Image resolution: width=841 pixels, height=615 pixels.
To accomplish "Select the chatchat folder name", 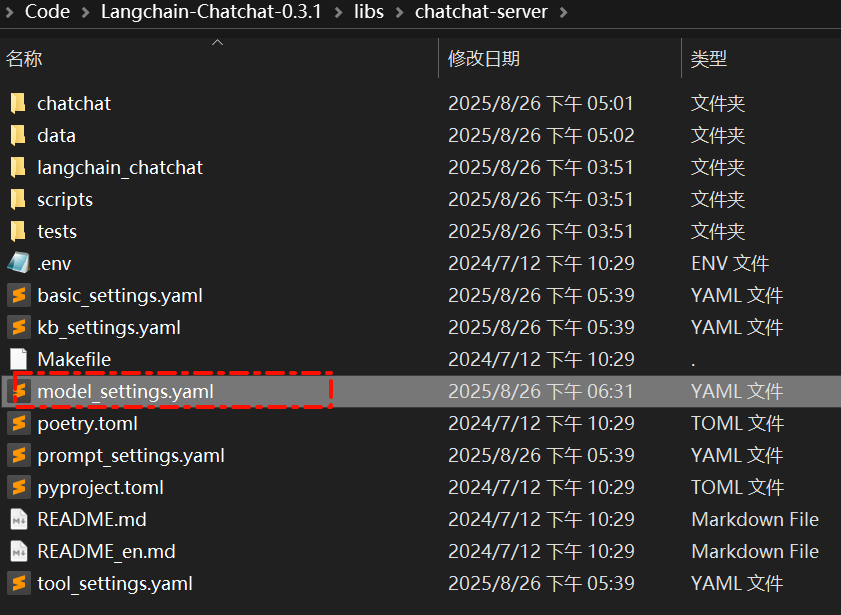I will click(x=74, y=103).
